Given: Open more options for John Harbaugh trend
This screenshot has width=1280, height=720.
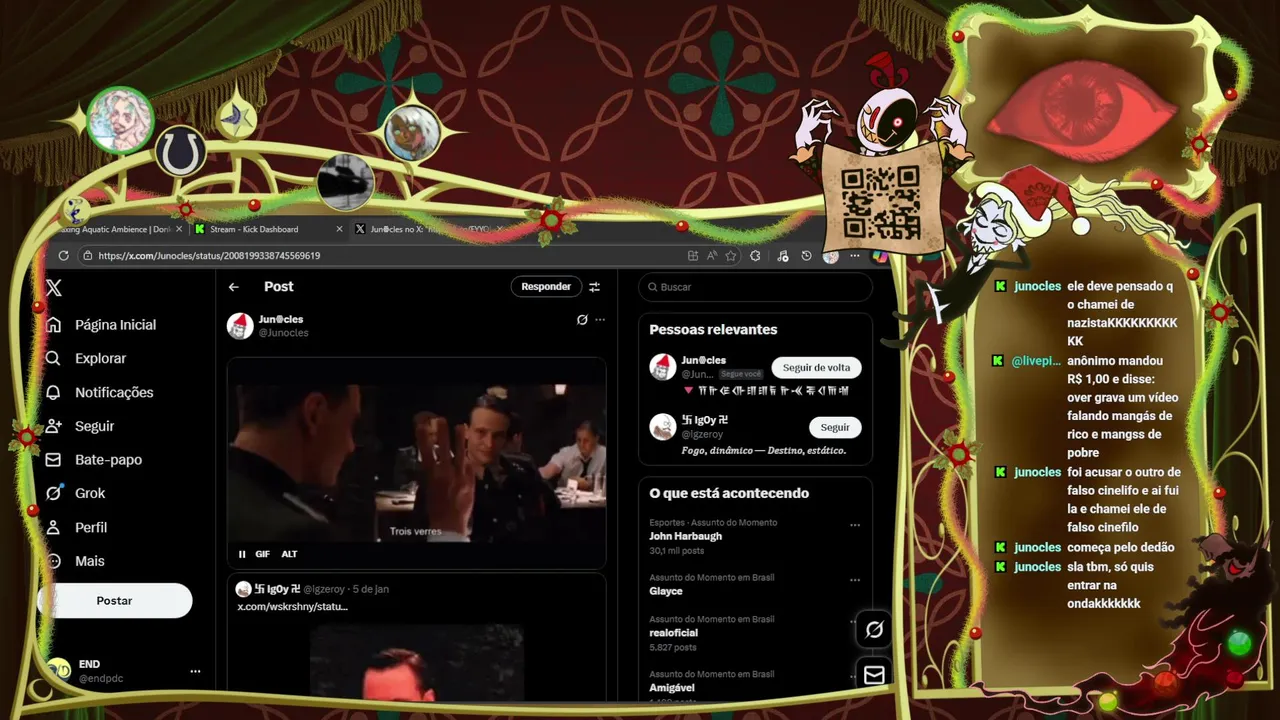Looking at the screenshot, I should pyautogui.click(x=855, y=525).
